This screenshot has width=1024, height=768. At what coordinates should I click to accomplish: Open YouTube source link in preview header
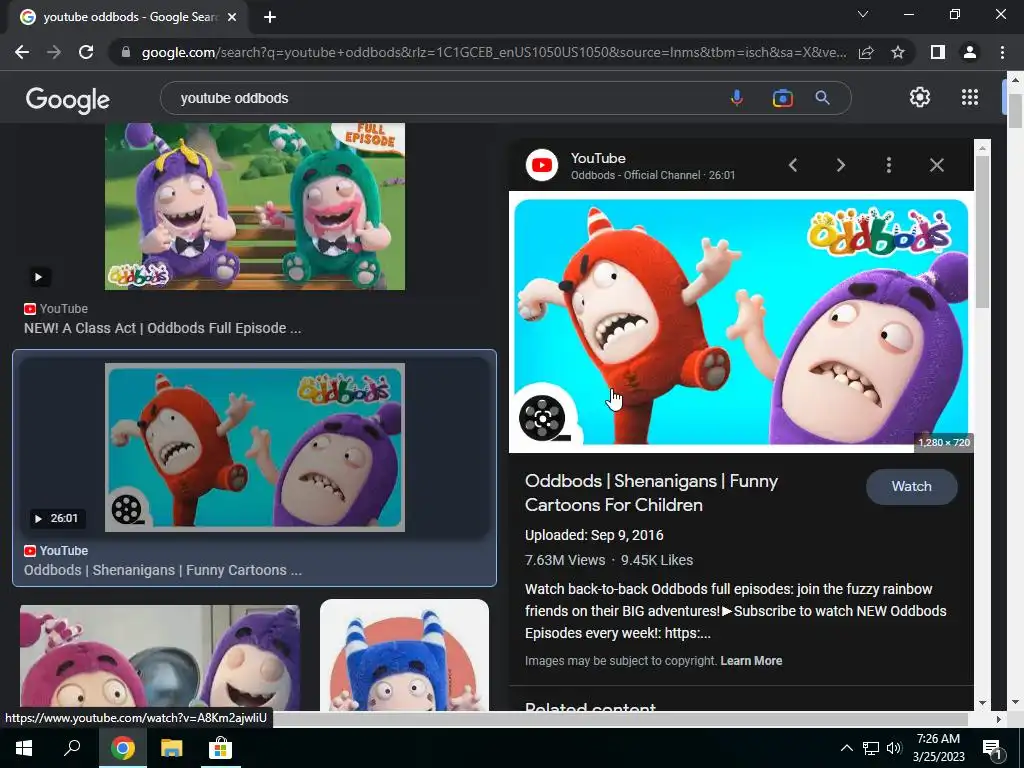pyautogui.click(x=630, y=166)
